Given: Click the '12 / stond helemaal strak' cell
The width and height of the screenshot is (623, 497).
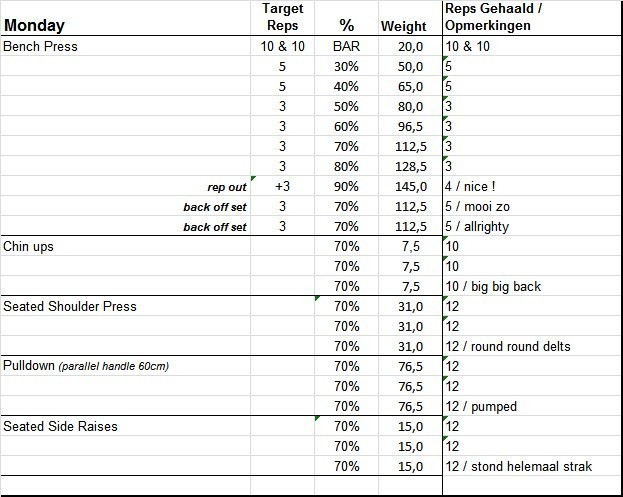Looking at the screenshot, I should click(519, 466).
